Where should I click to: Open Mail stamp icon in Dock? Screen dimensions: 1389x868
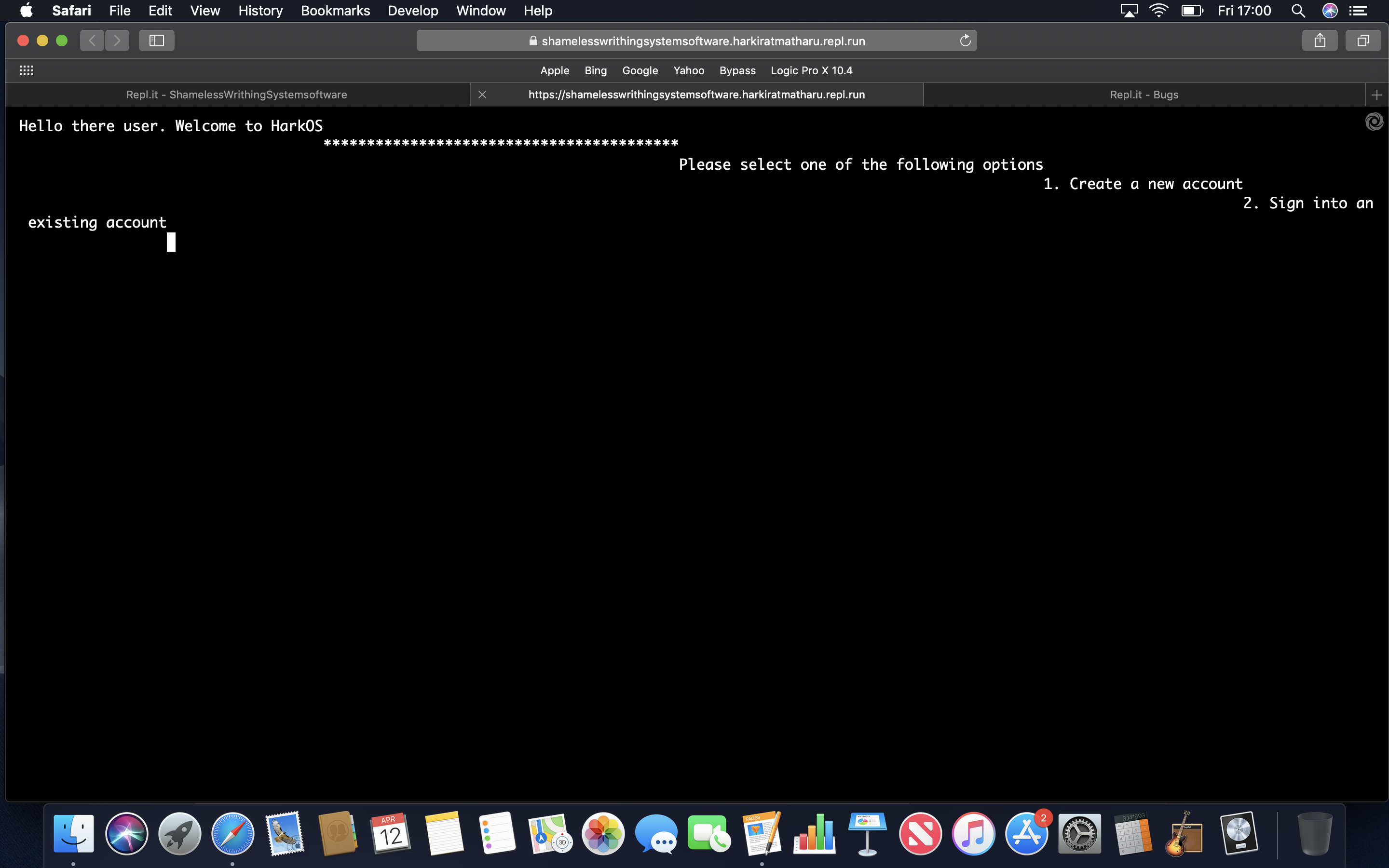pos(285,834)
